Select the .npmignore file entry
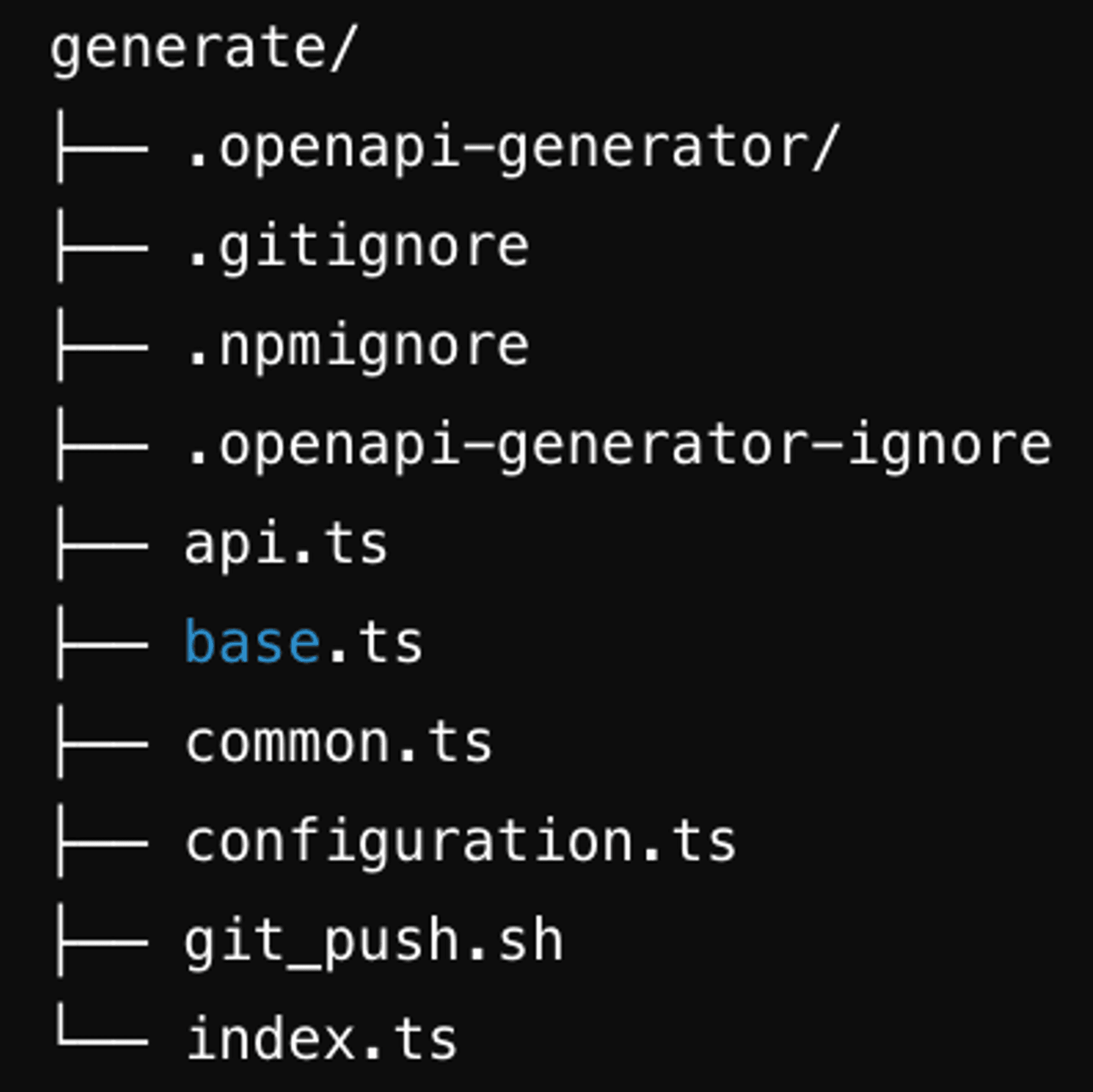Screen dimensions: 1093x1092 click(x=357, y=347)
